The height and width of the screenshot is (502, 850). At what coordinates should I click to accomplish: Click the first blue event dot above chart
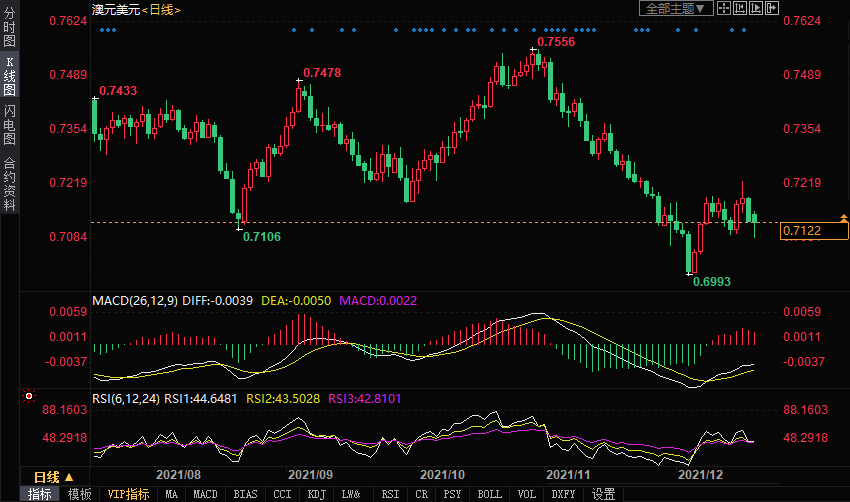coord(103,30)
